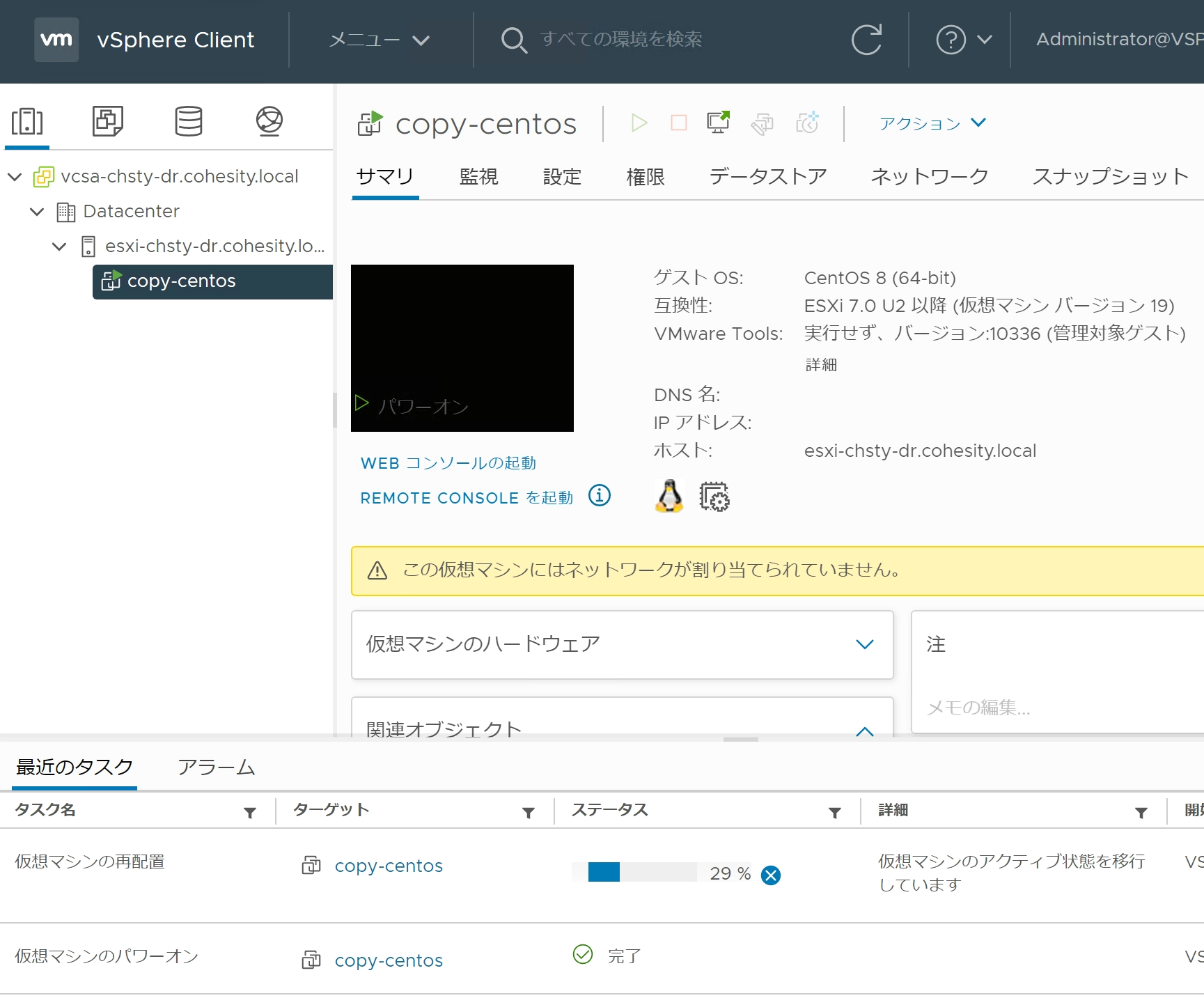Open the Administrator user menu

coord(1120,39)
